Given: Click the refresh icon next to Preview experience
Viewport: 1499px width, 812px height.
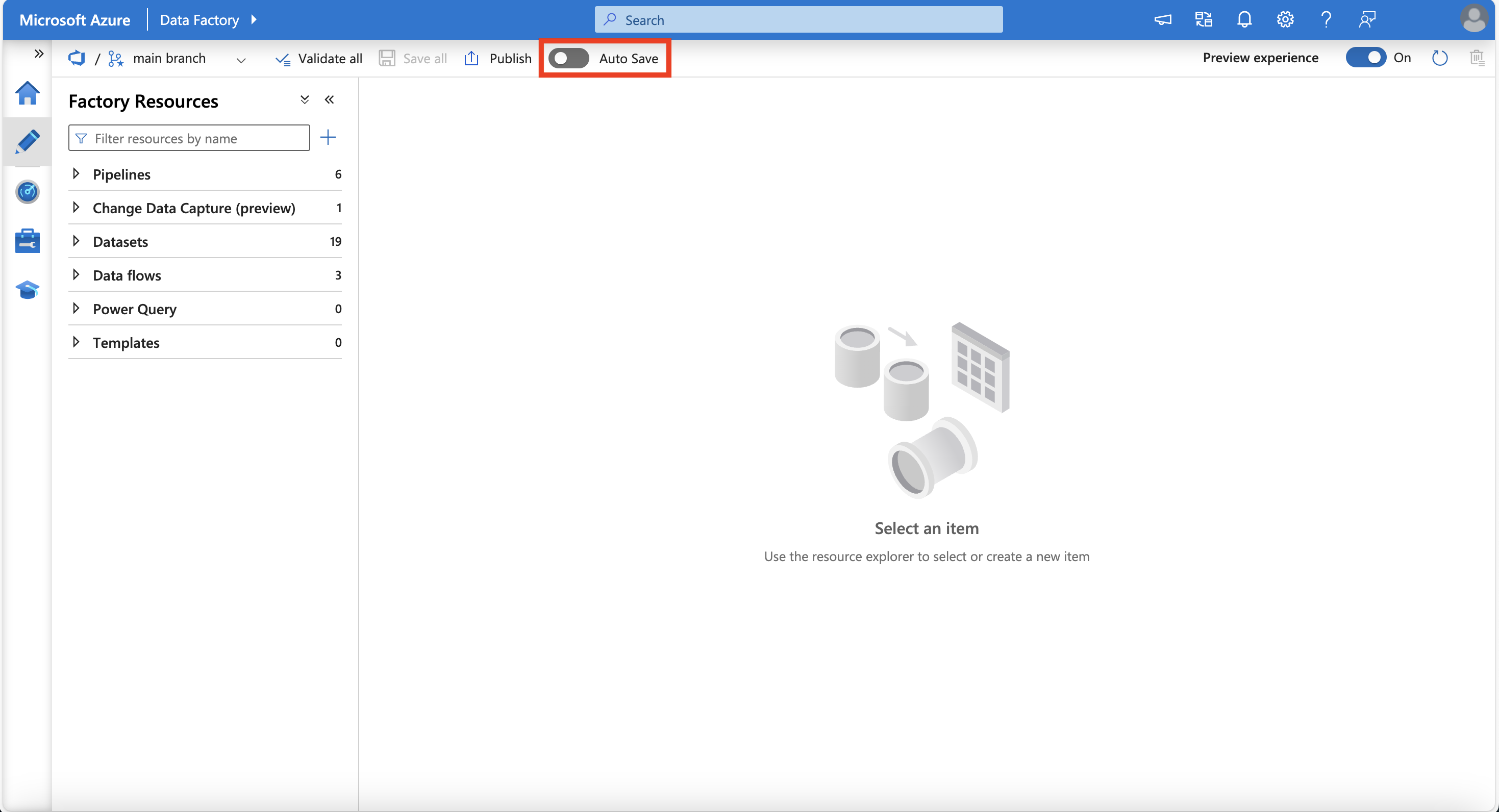Looking at the screenshot, I should click(1440, 58).
